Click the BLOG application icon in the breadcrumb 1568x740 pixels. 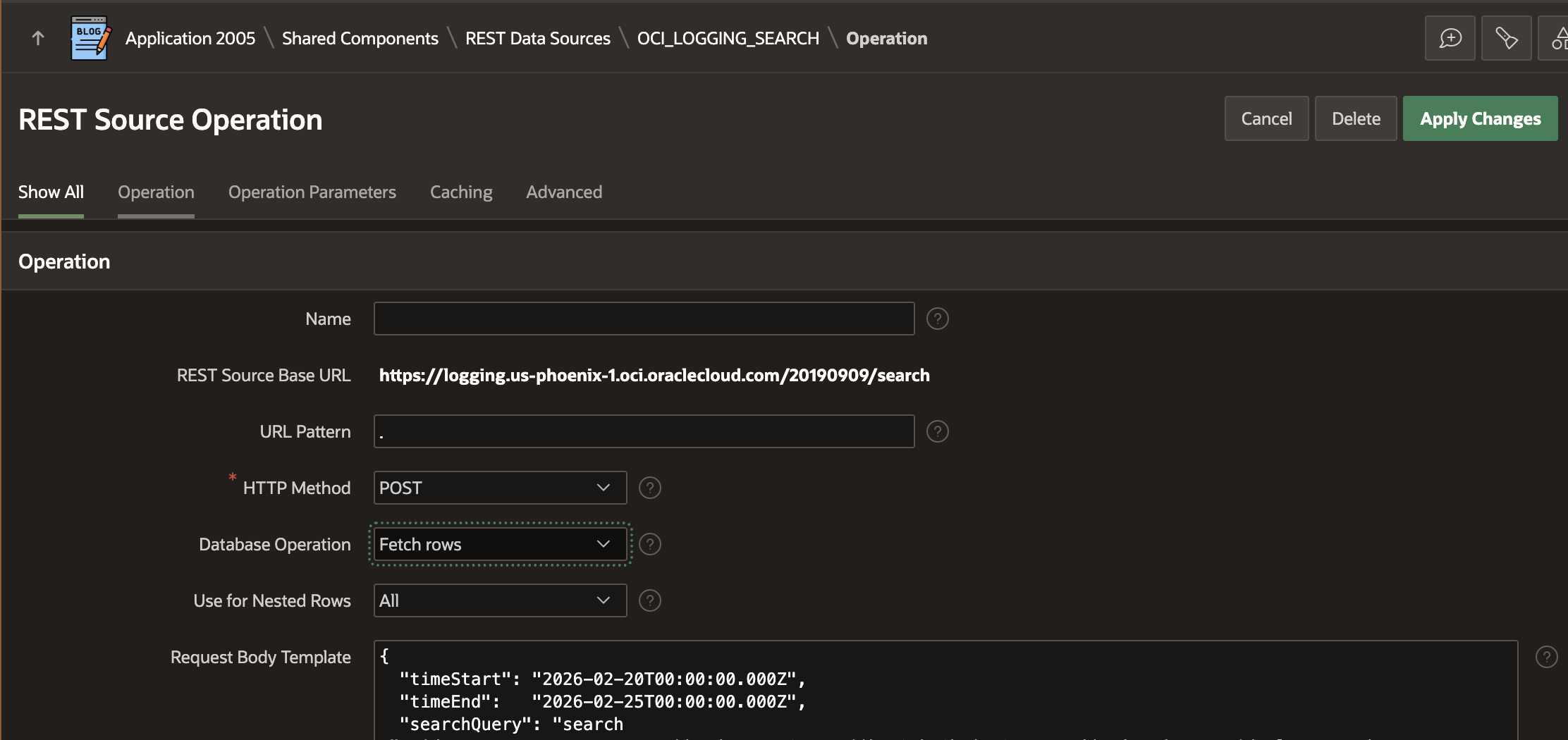click(87, 37)
